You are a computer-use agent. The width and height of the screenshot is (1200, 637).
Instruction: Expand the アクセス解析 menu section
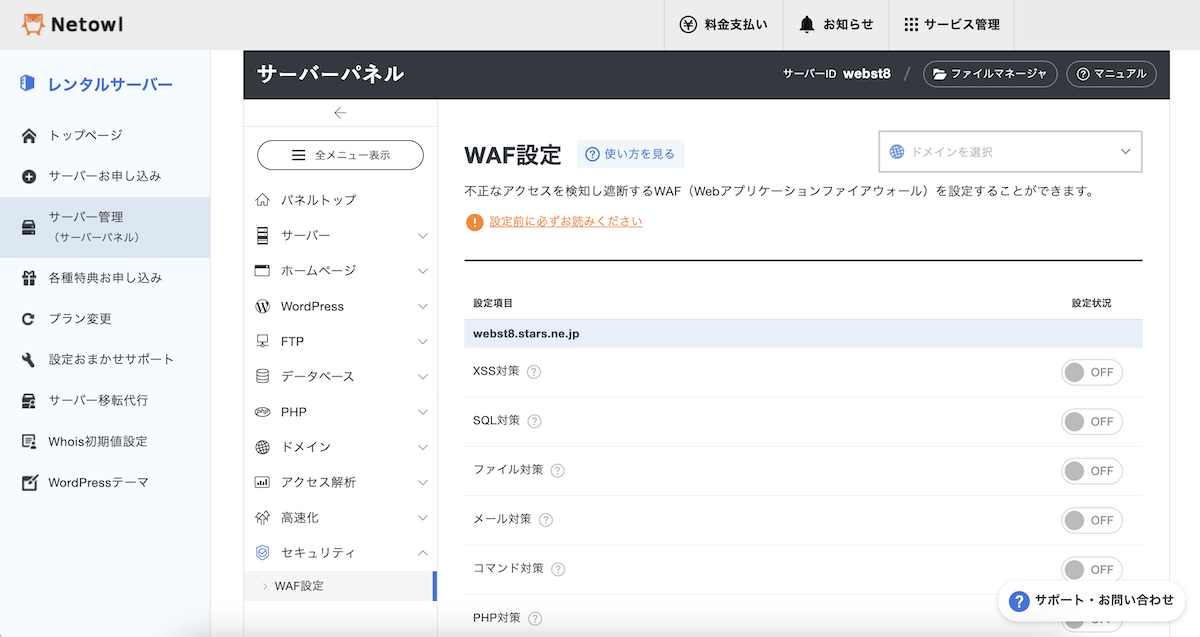tap(340, 482)
